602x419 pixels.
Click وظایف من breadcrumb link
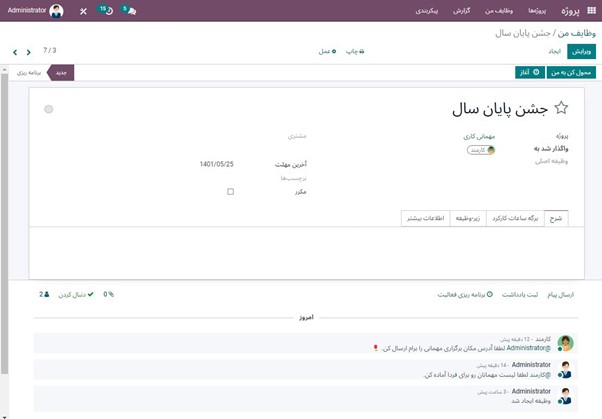click(x=577, y=33)
